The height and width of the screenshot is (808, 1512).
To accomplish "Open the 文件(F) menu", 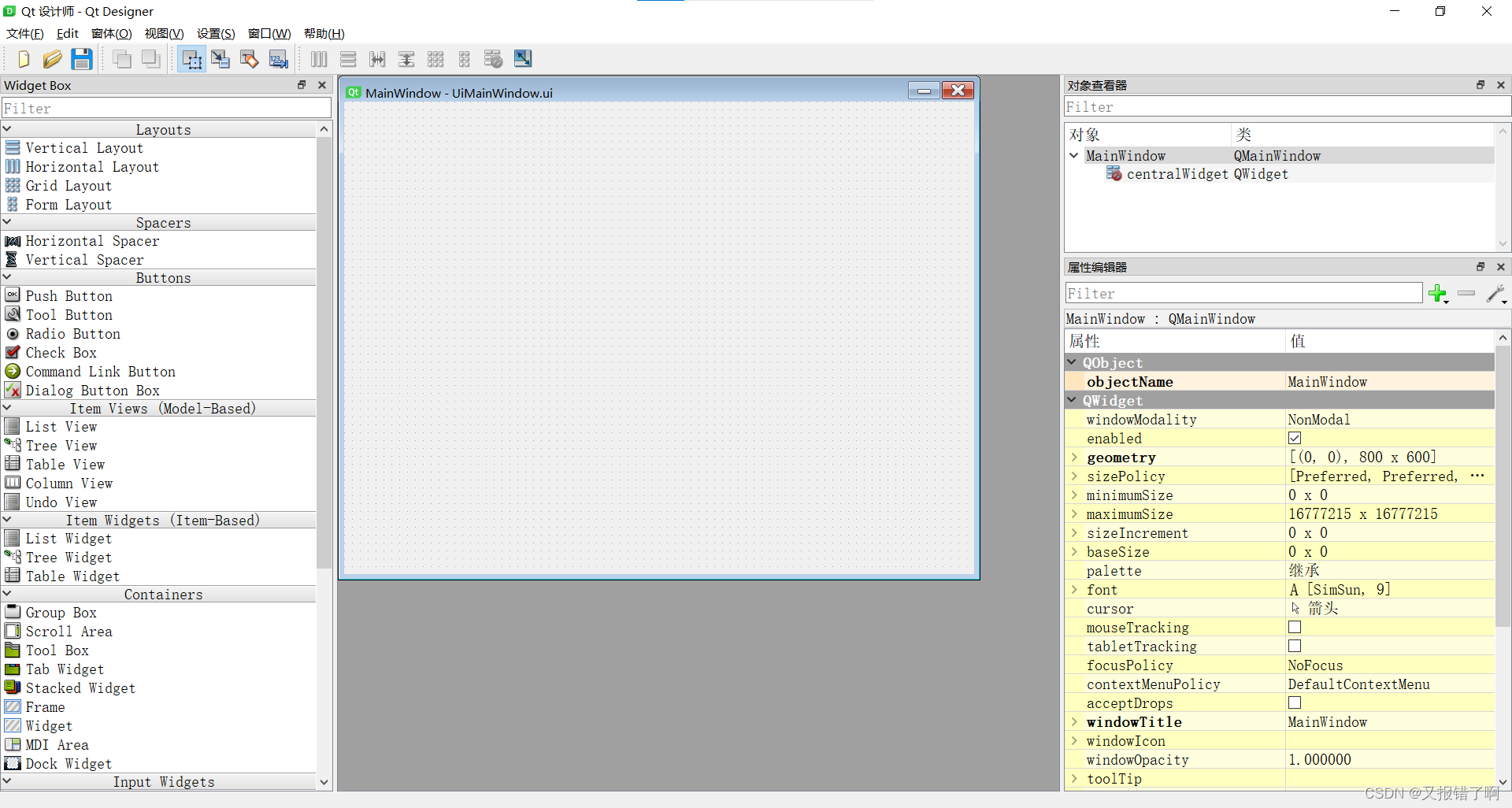I will coord(25,34).
